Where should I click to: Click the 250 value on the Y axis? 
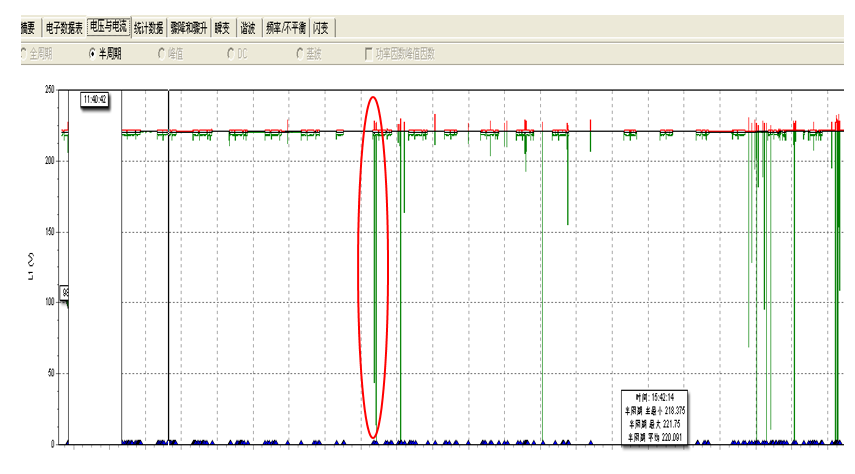click(x=48, y=90)
